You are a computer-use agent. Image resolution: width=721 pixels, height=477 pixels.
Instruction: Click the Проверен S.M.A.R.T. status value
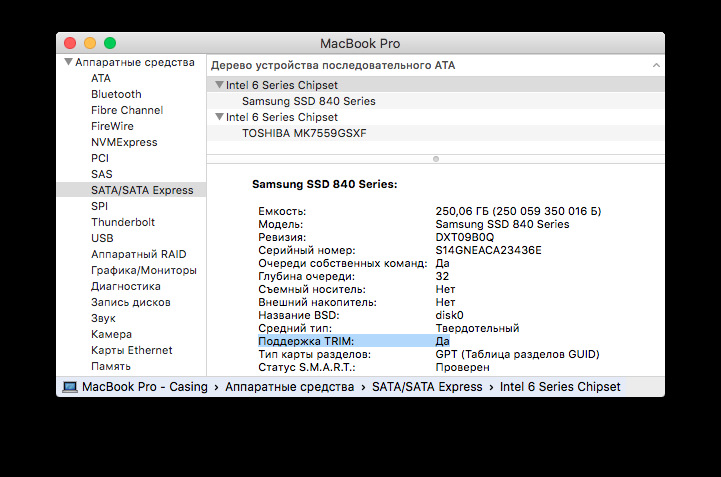coord(462,367)
